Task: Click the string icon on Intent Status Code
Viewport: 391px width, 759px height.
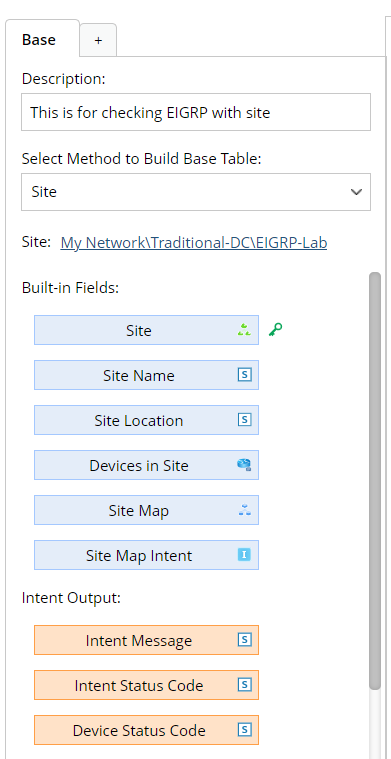Action: click(244, 685)
